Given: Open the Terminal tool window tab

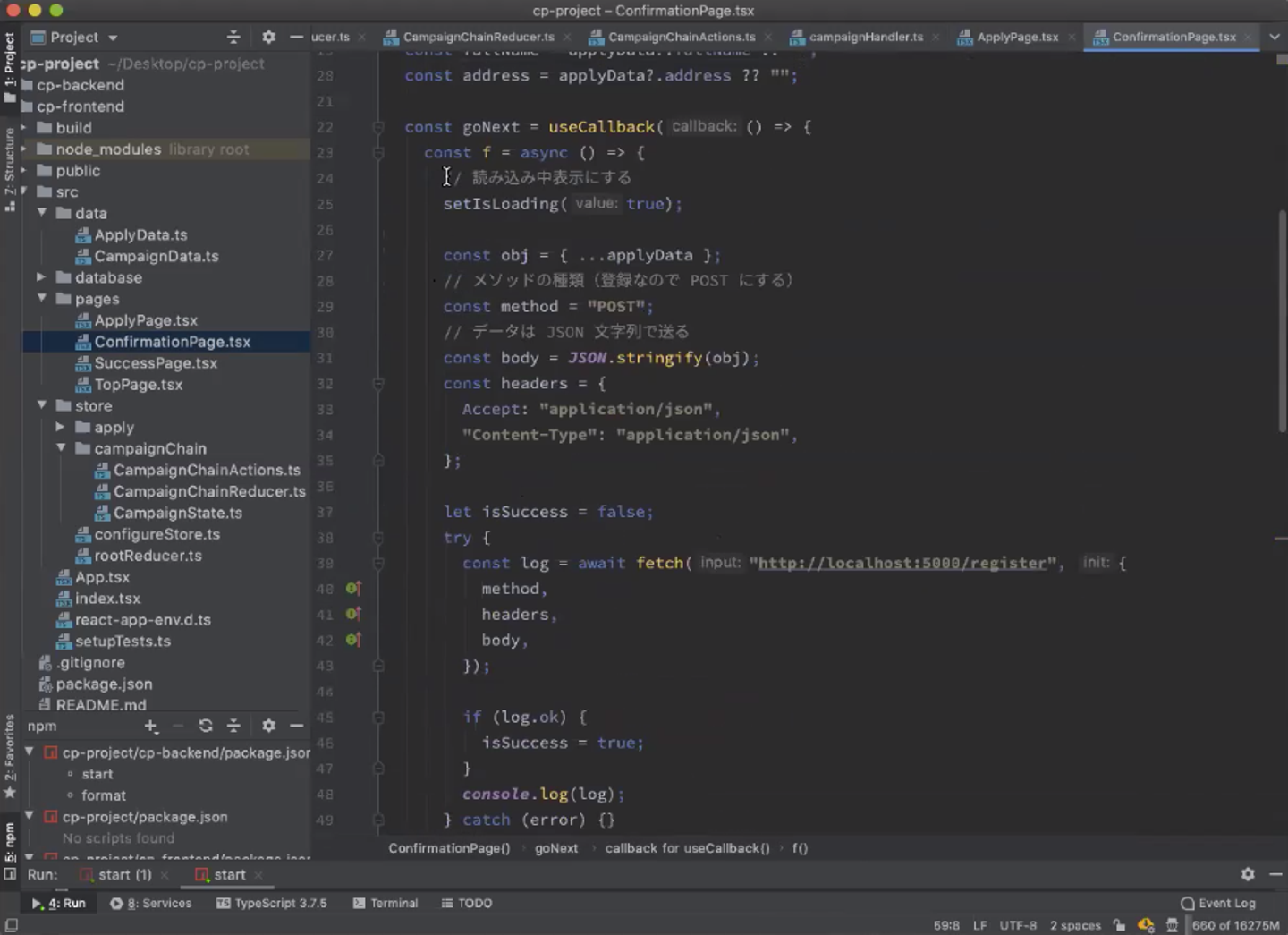Looking at the screenshot, I should point(386,903).
